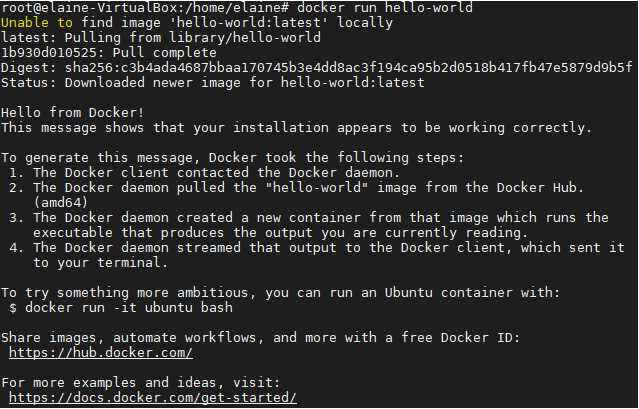Click the 'Share images, automate workflows' line
This screenshot has width=639, height=409.
[x=261, y=337]
